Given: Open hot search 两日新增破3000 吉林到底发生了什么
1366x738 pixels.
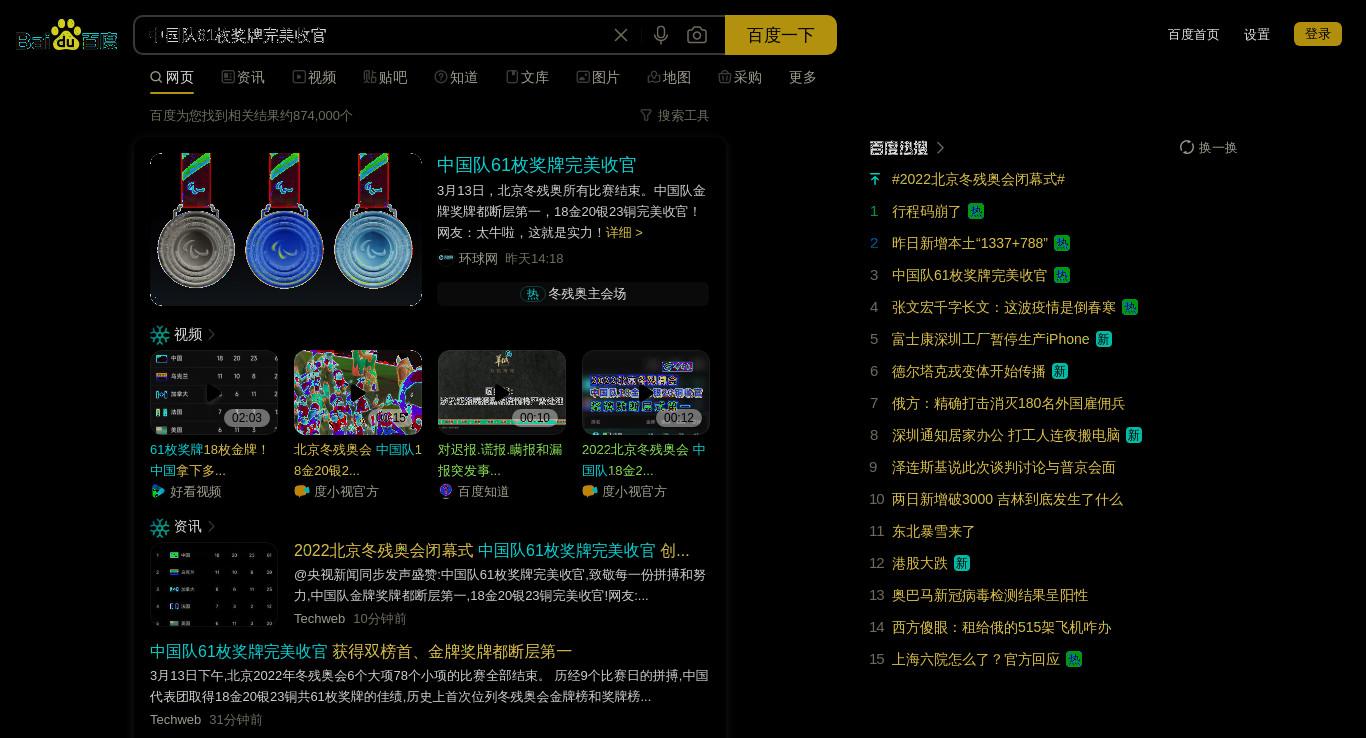Looking at the screenshot, I should click(1007, 499).
